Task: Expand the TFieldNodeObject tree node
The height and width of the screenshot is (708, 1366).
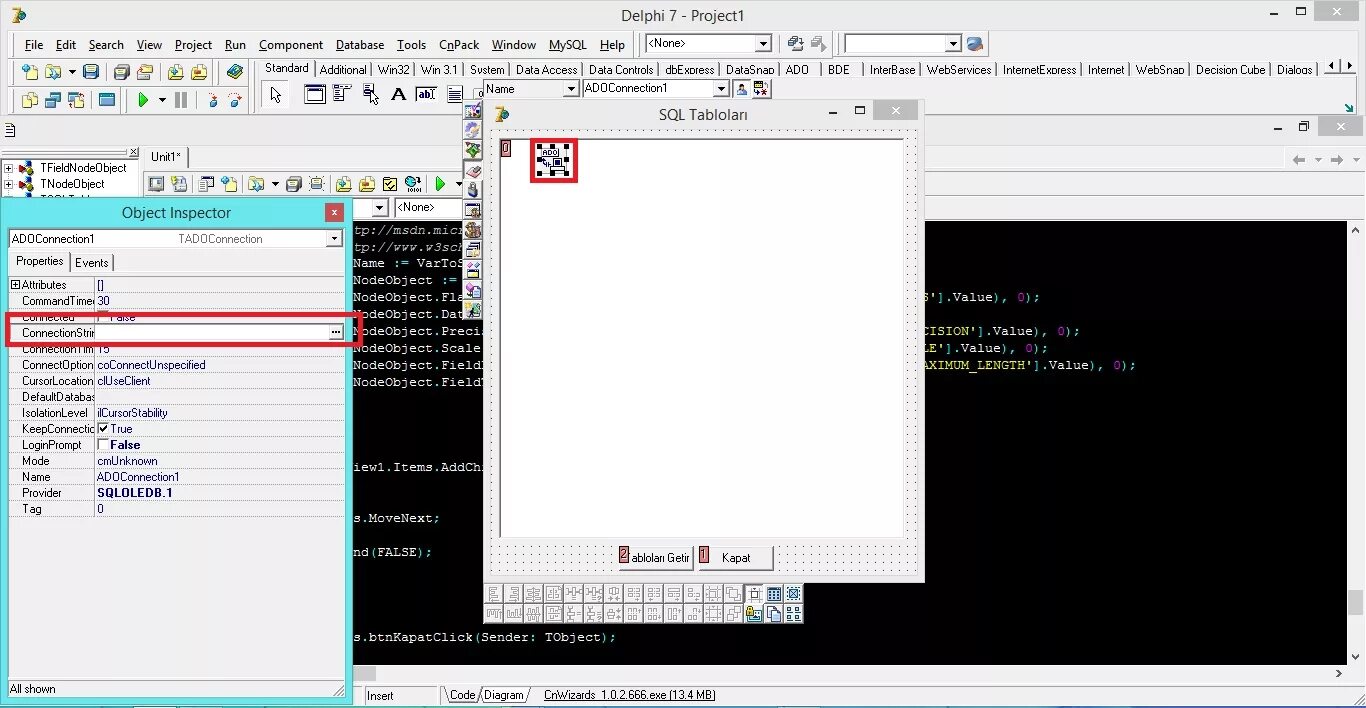Action: 9,168
